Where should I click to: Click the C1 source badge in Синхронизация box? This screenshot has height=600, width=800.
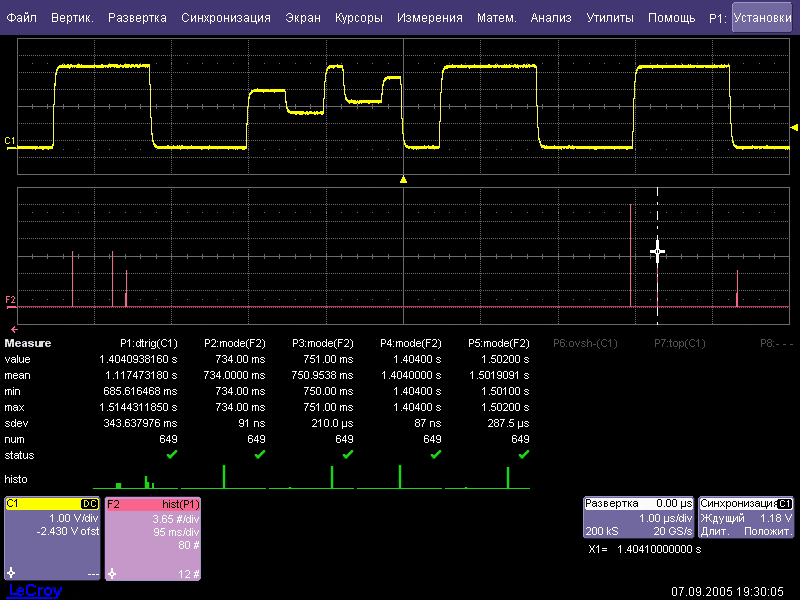pyautogui.click(x=784, y=504)
